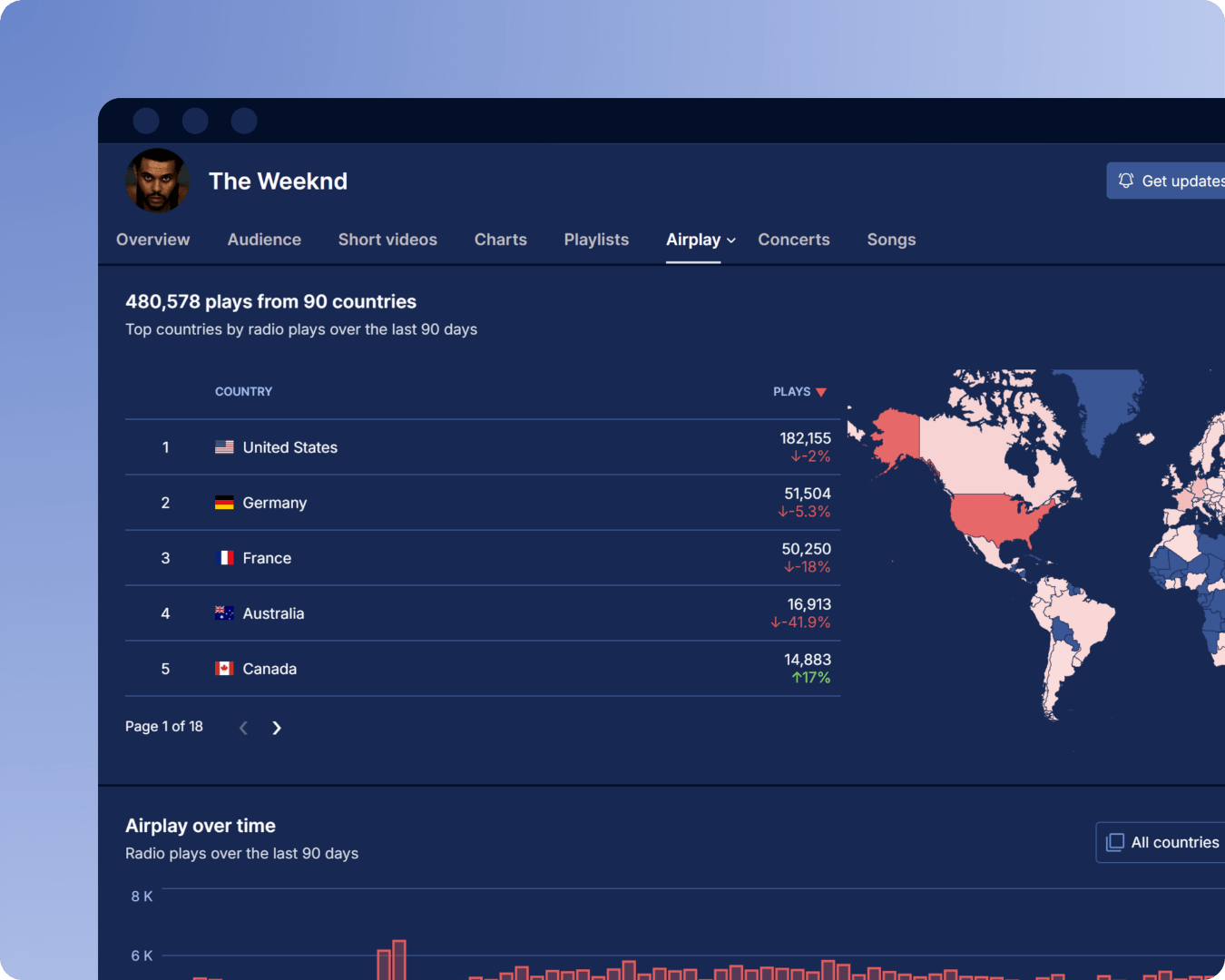Click The Weeknd artist avatar

pyautogui.click(x=158, y=181)
